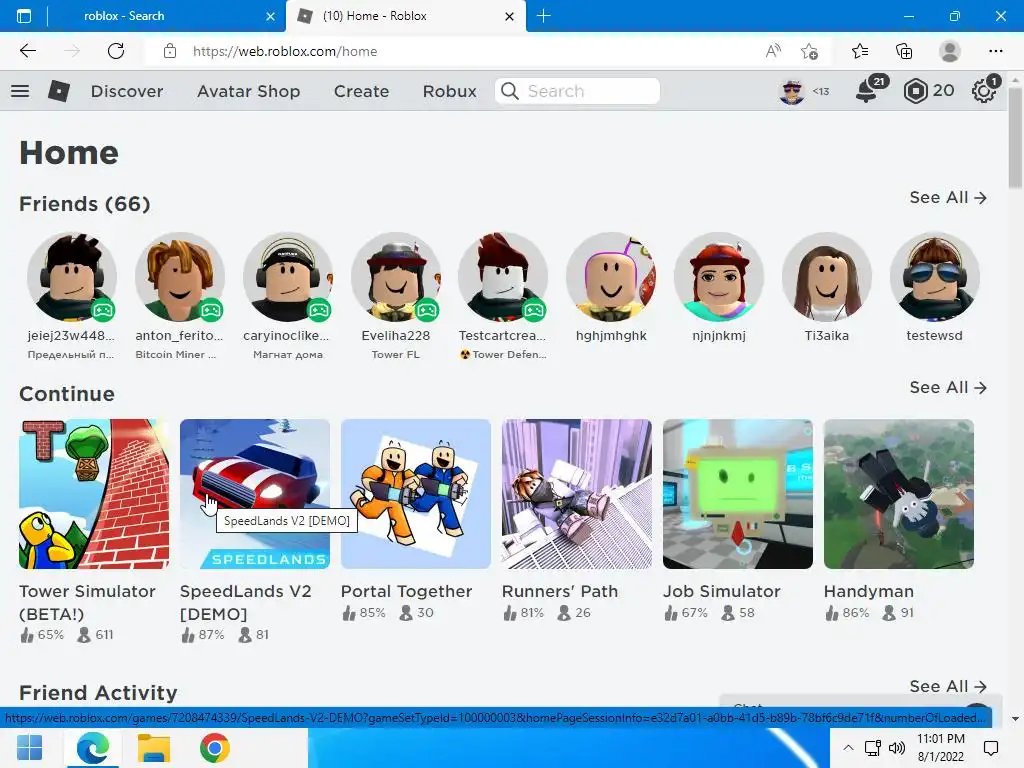Click the page vertical scrollbar
The width and height of the screenshot is (1024, 768).
[x=1016, y=137]
